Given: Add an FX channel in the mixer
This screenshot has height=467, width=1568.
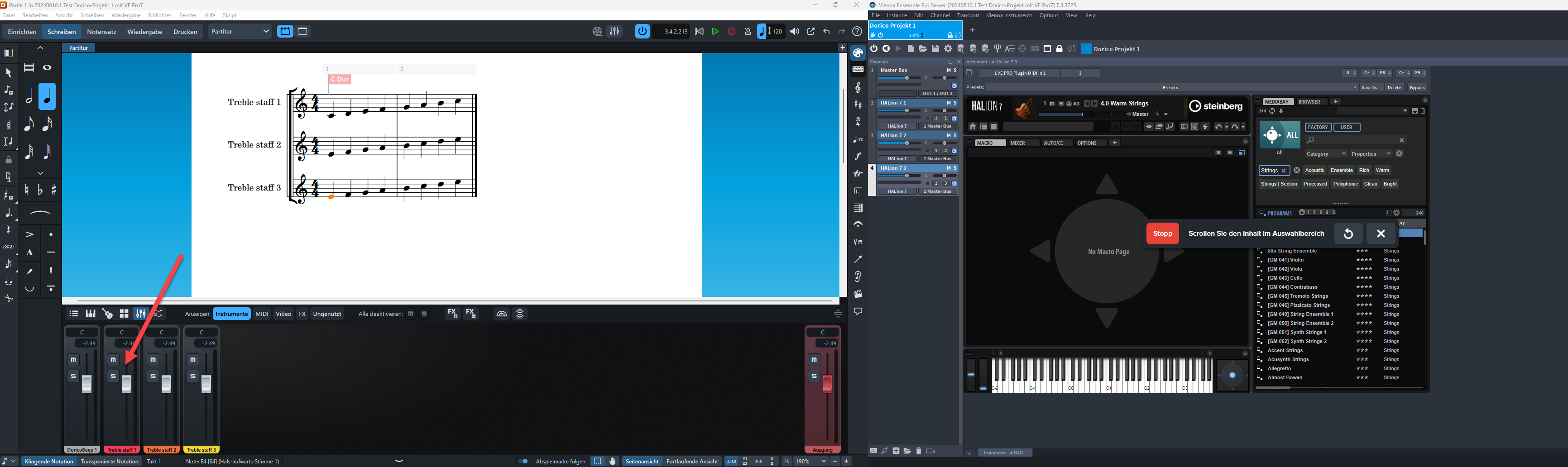Looking at the screenshot, I should [452, 314].
